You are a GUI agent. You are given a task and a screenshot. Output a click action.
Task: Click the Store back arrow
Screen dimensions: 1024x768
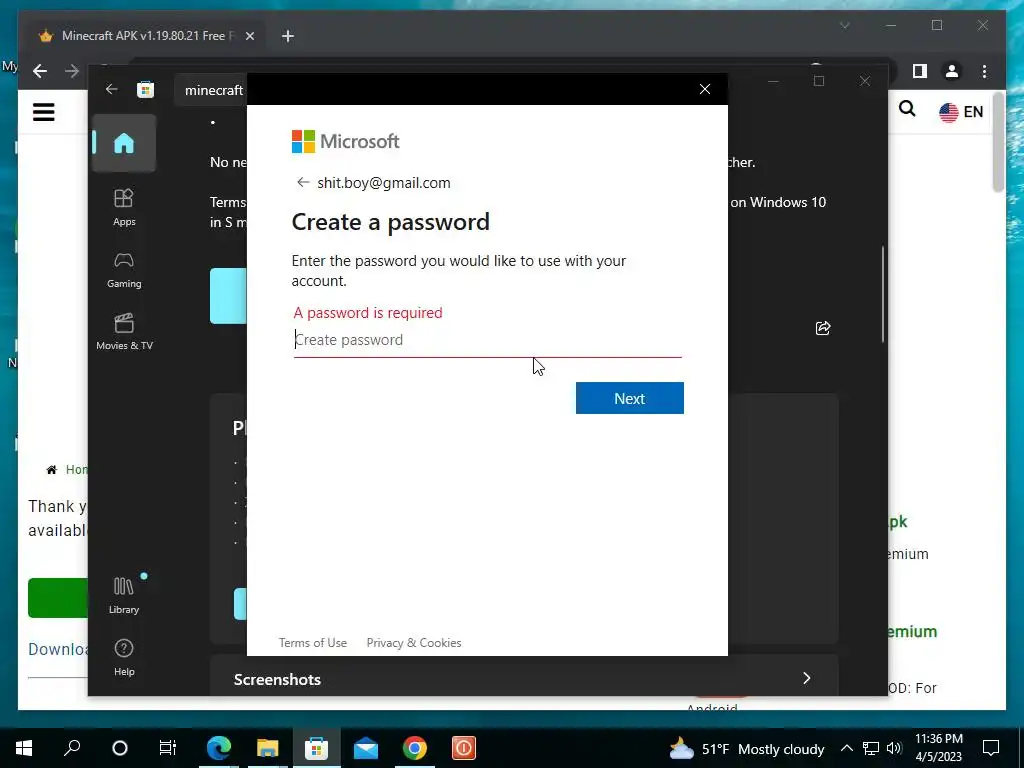point(112,89)
